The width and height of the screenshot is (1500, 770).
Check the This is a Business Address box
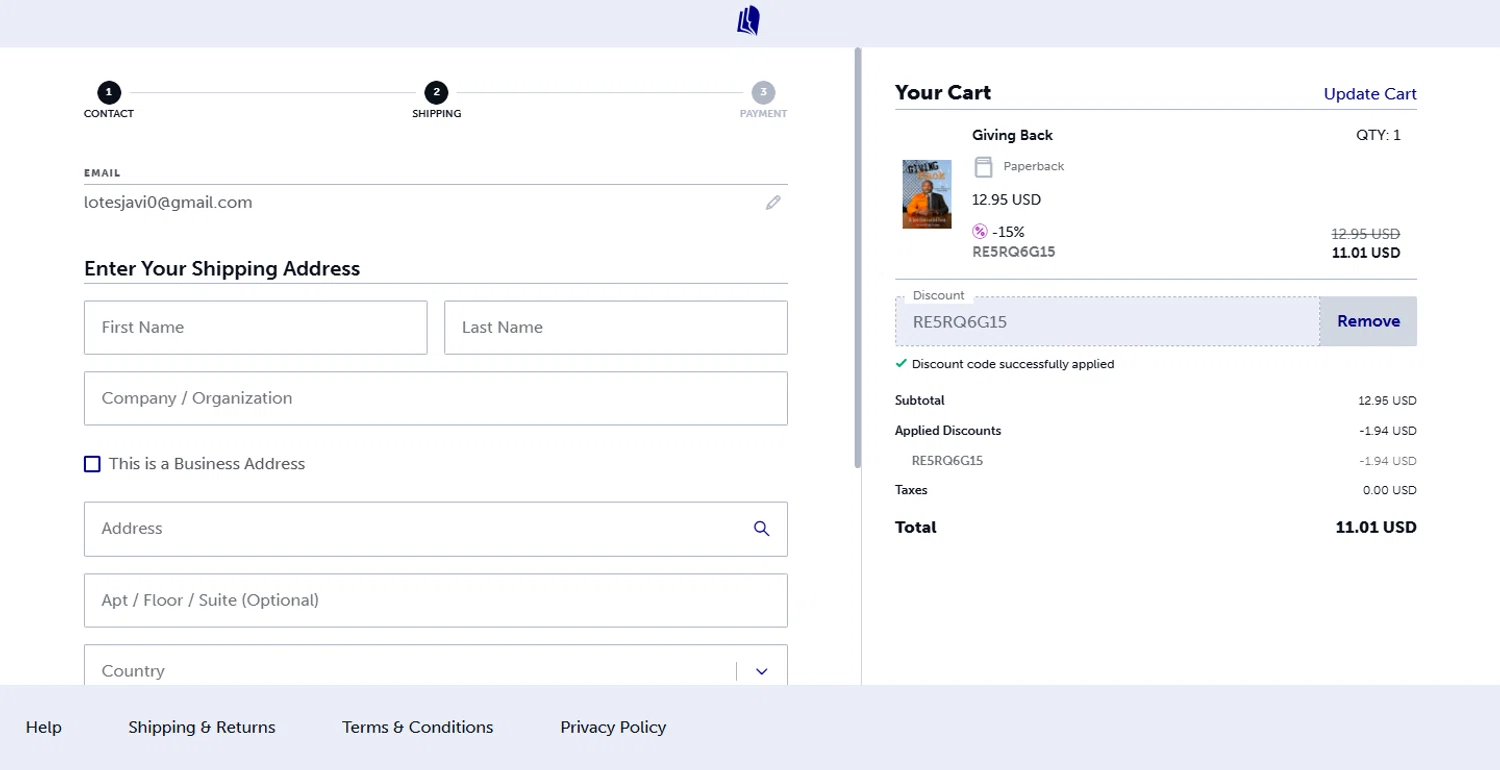[93, 464]
